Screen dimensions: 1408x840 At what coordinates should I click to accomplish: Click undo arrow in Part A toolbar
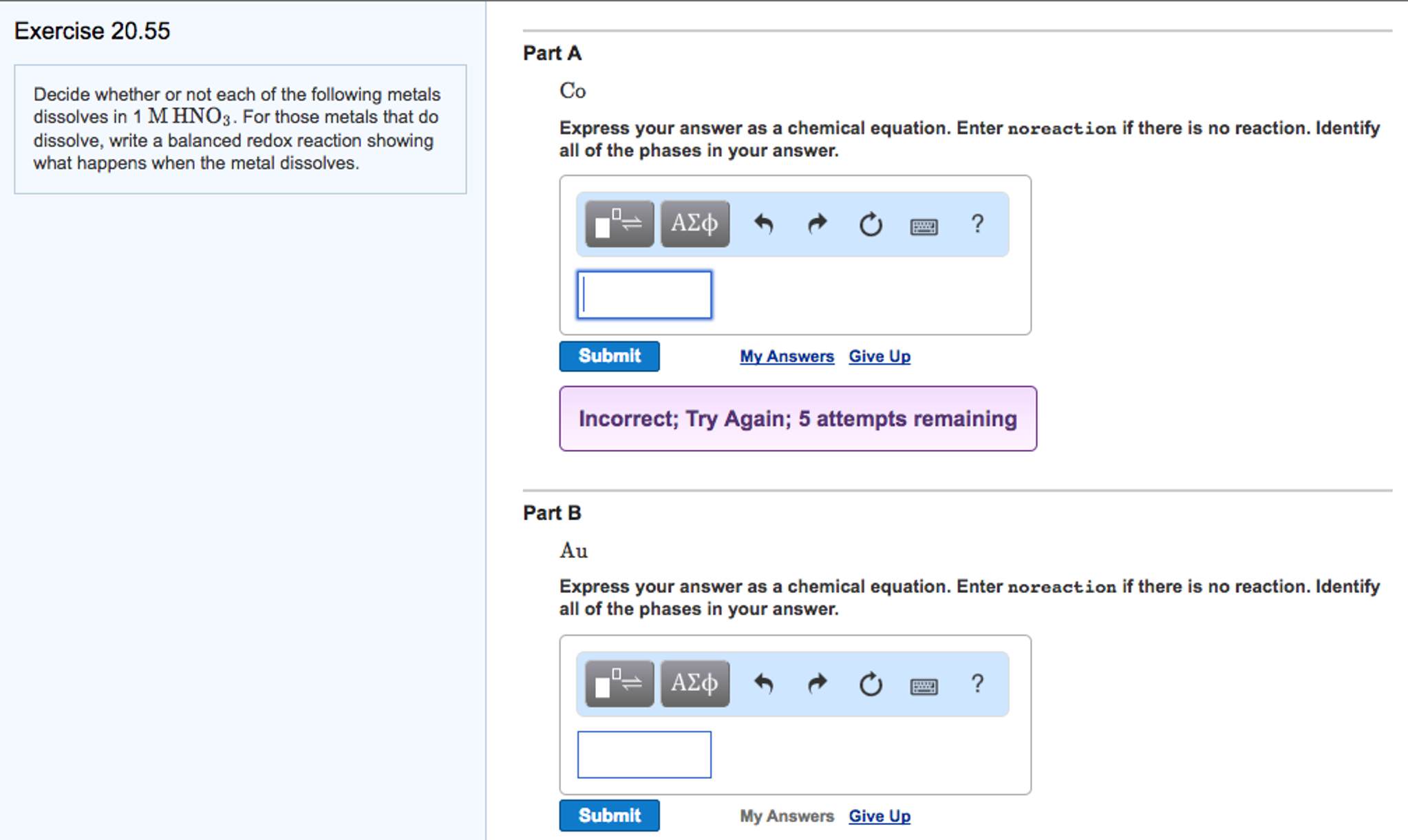click(764, 224)
